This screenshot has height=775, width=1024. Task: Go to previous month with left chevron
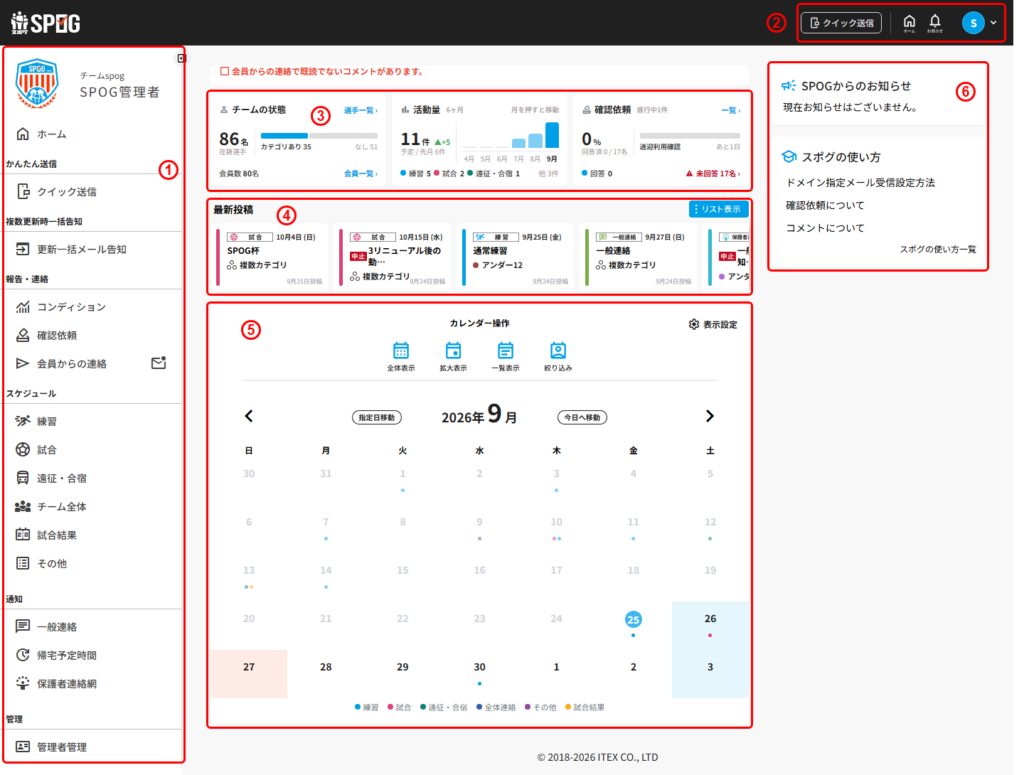[x=249, y=416]
